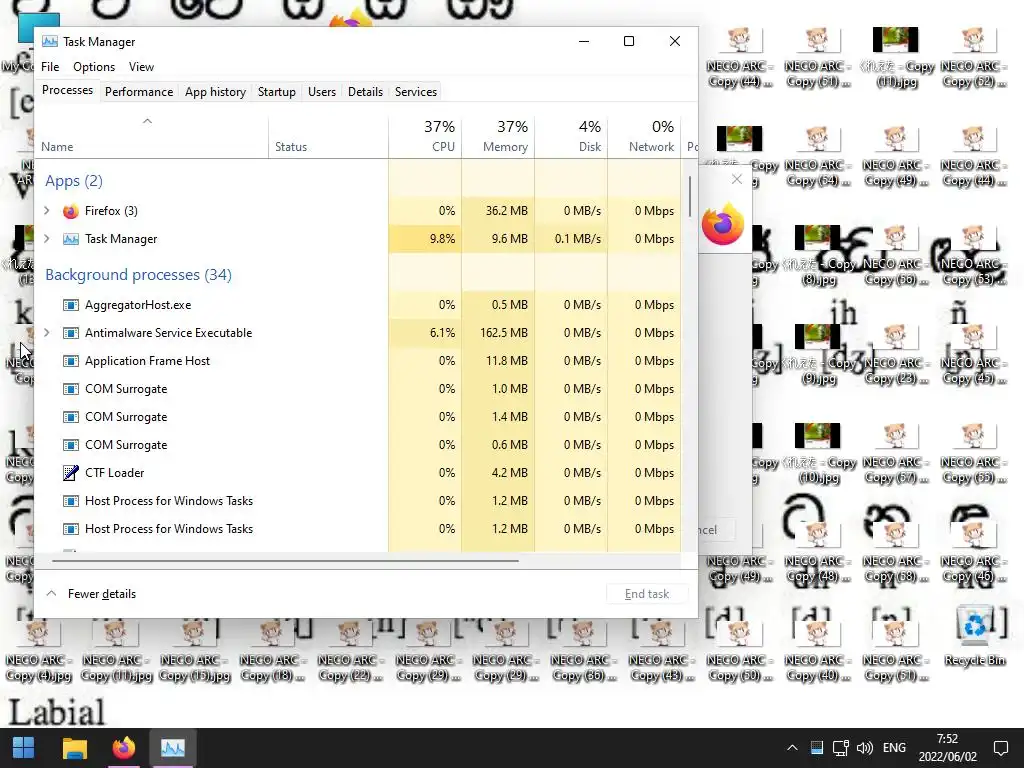Screen dimensions: 1024x768
Task: Click the ENG language indicator
Action: point(894,748)
